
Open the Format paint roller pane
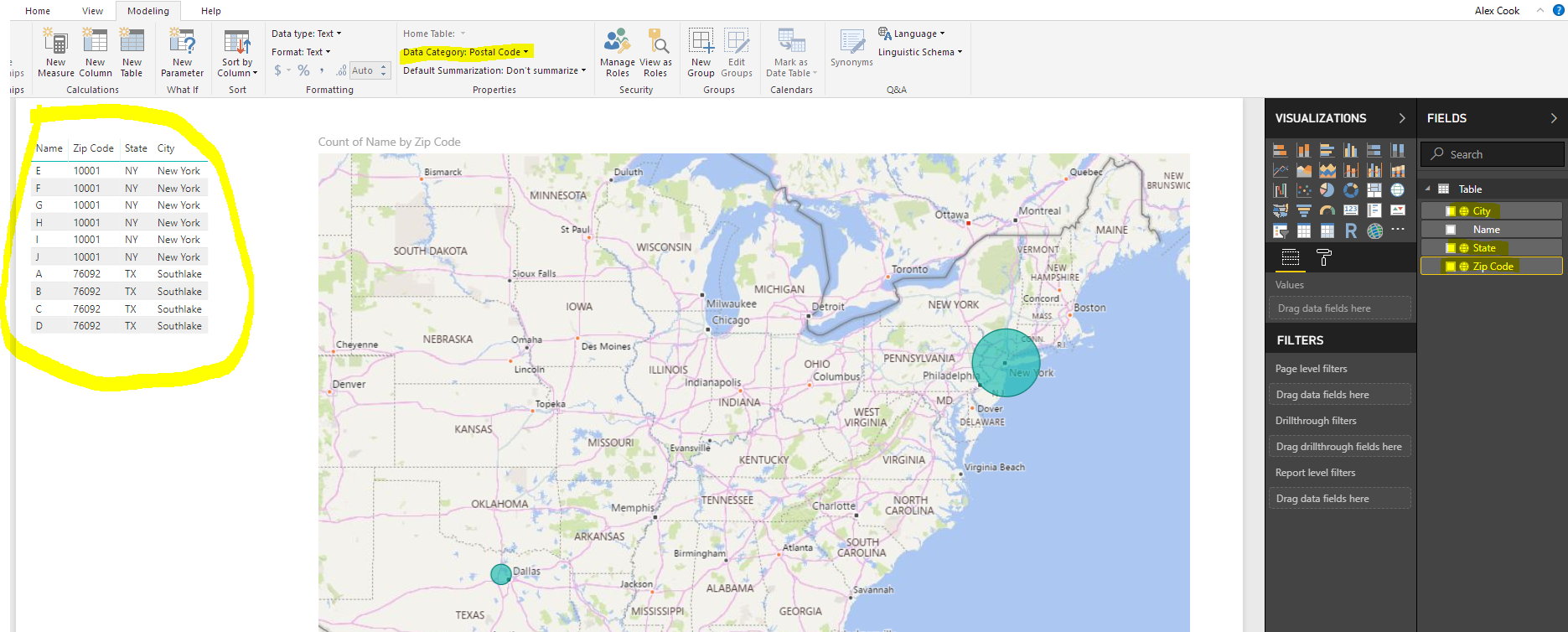[1324, 257]
